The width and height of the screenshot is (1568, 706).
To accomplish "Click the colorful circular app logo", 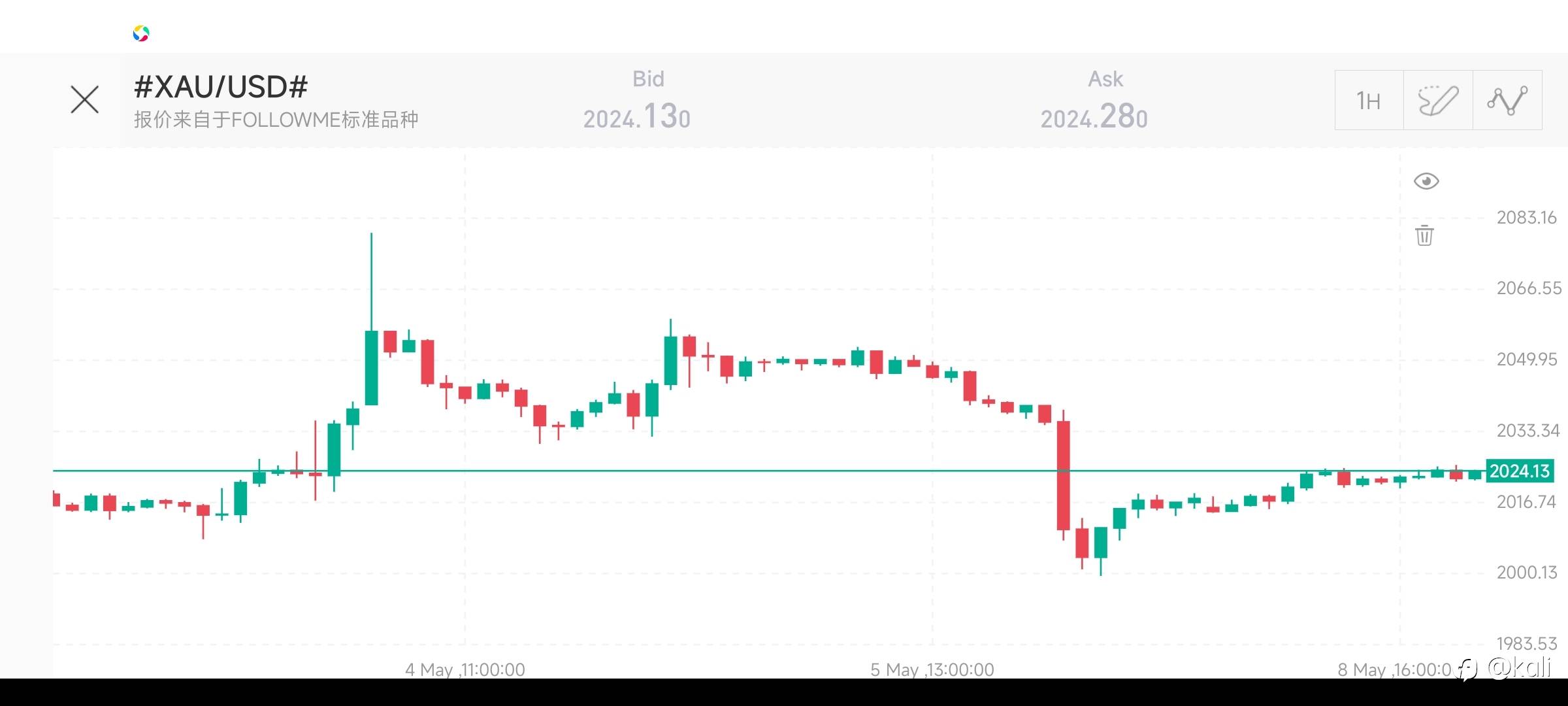I will click(x=141, y=33).
